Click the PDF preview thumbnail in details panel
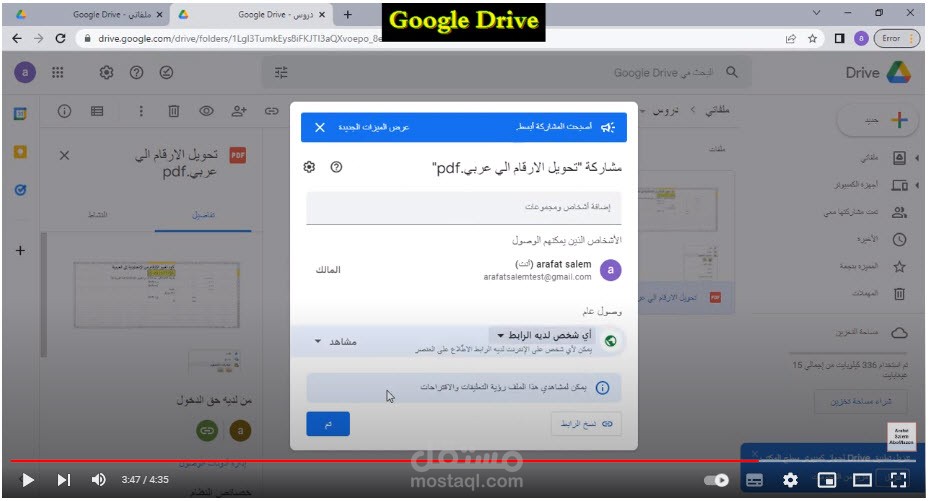934x501 pixels. click(x=157, y=295)
